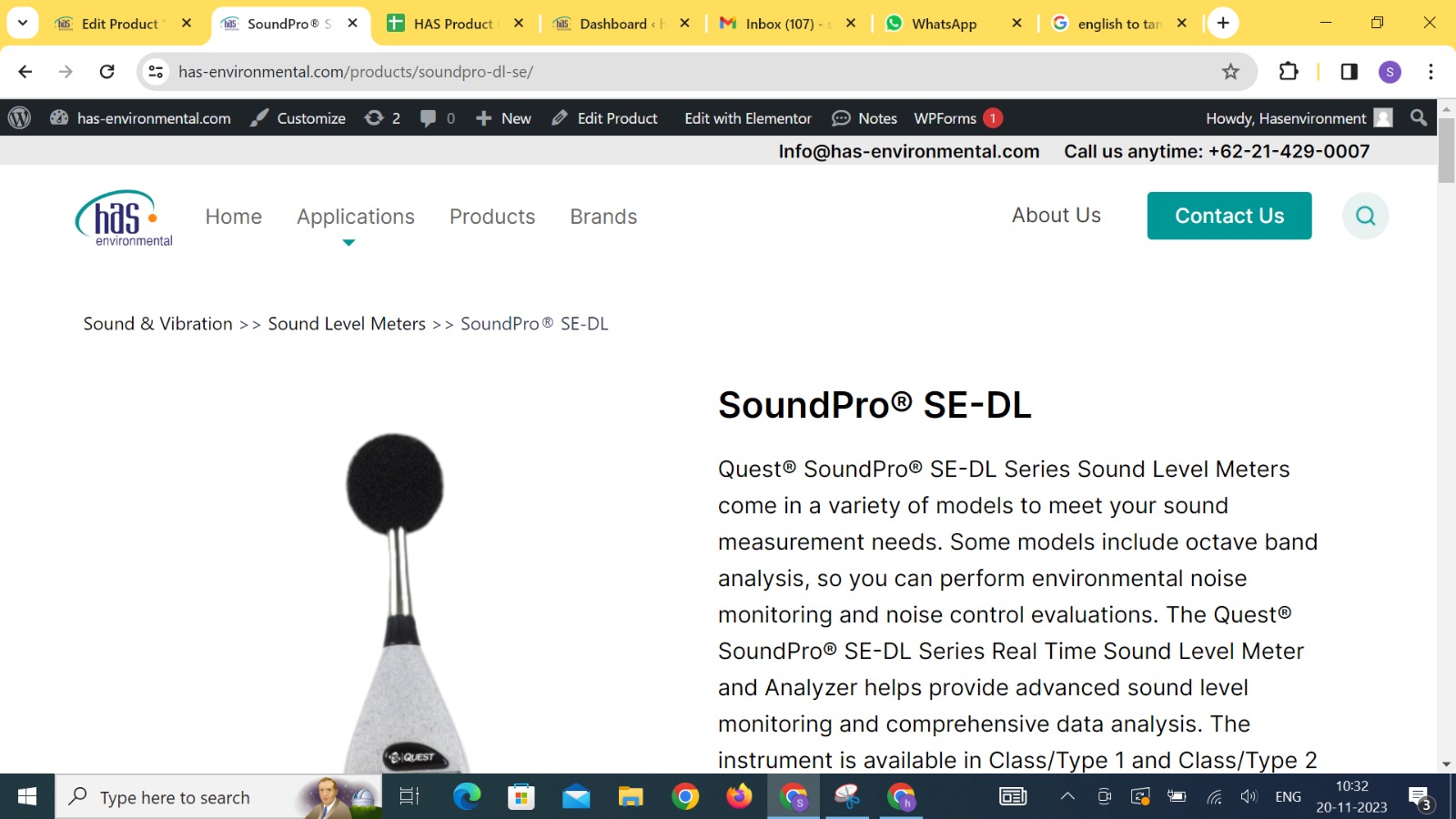Open File Explorer from the taskbar

631,797
